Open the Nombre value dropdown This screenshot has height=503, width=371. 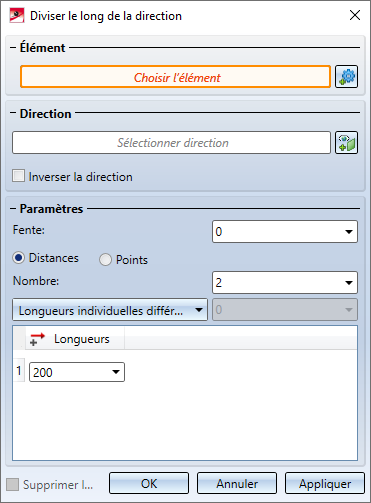coord(349,283)
